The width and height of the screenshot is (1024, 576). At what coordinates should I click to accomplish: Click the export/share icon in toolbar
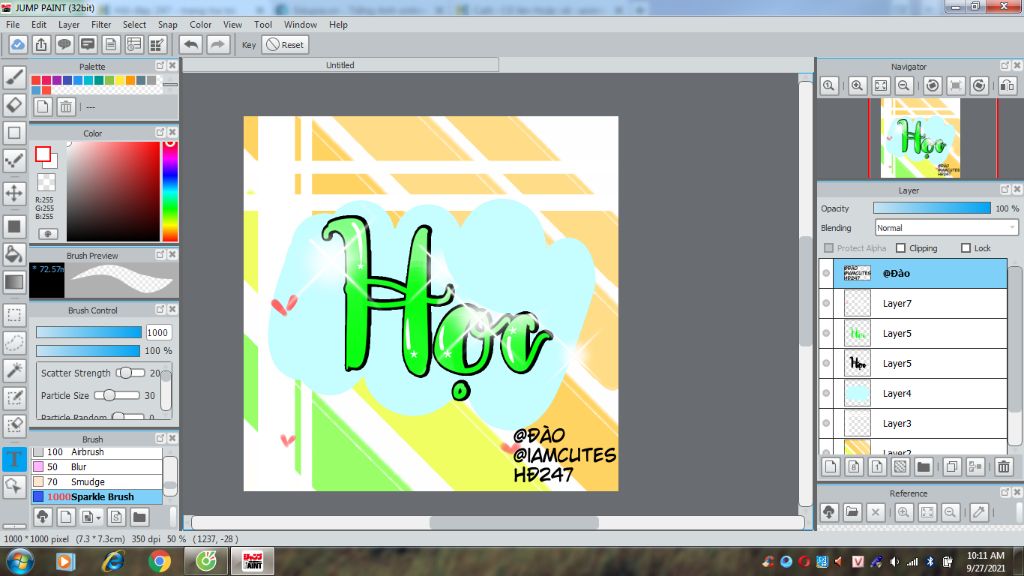tap(41, 44)
